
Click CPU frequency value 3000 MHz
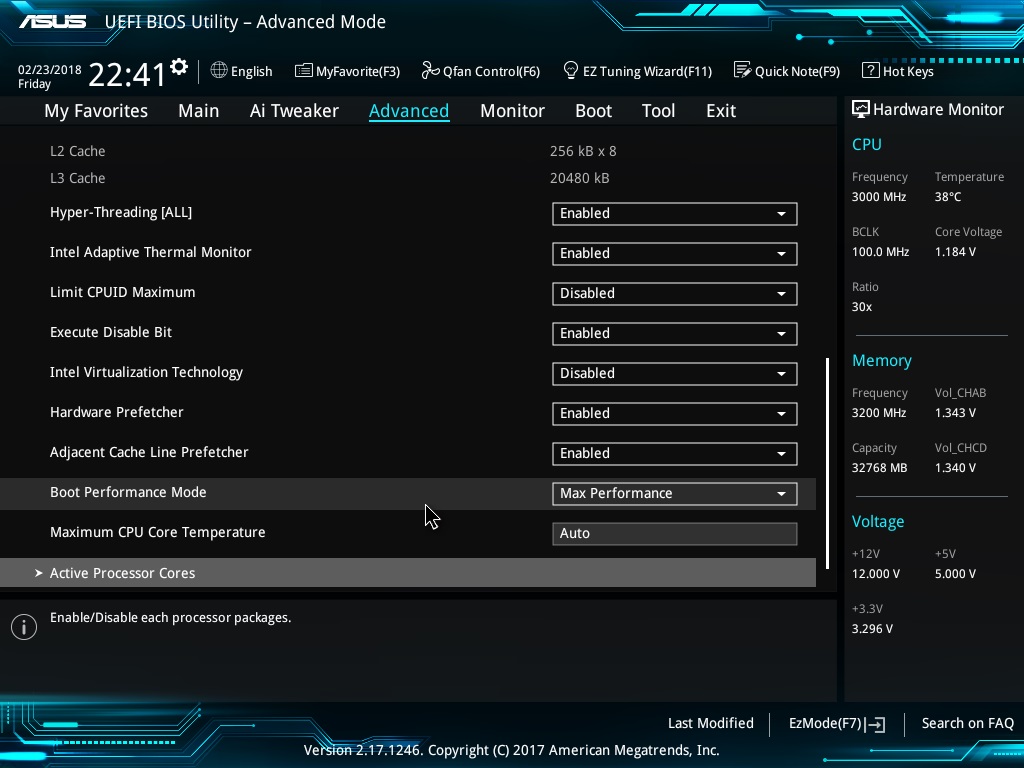[x=878, y=197]
